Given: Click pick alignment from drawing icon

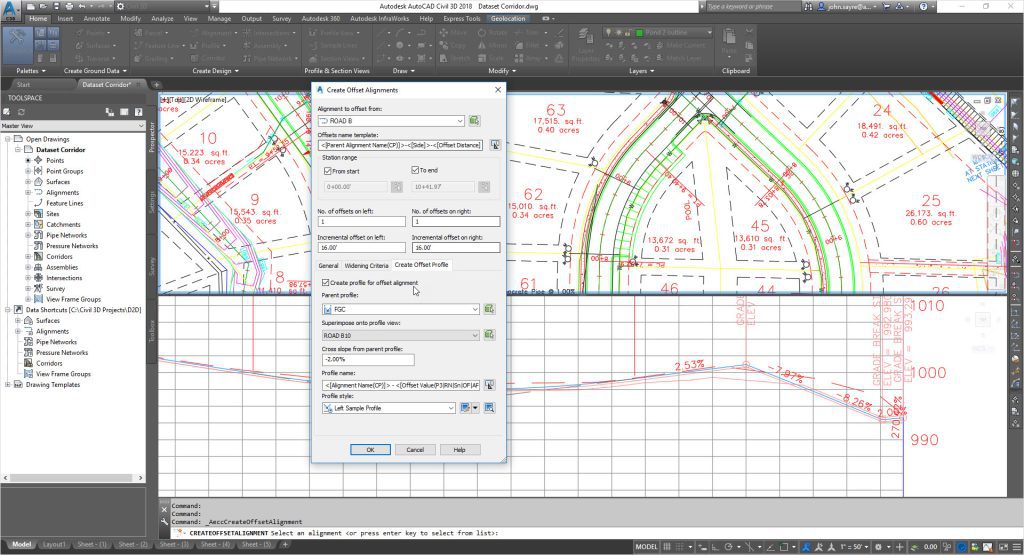Looking at the screenshot, I should (475, 121).
